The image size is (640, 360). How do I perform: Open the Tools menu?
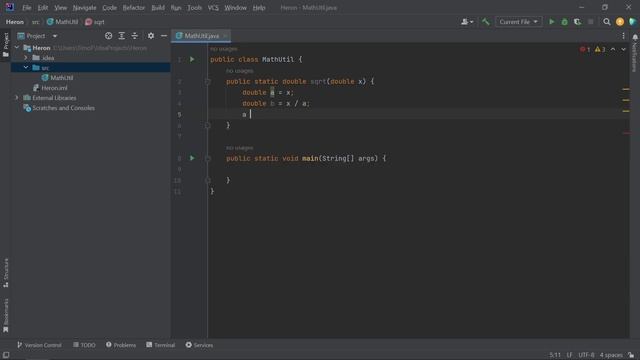[194, 8]
